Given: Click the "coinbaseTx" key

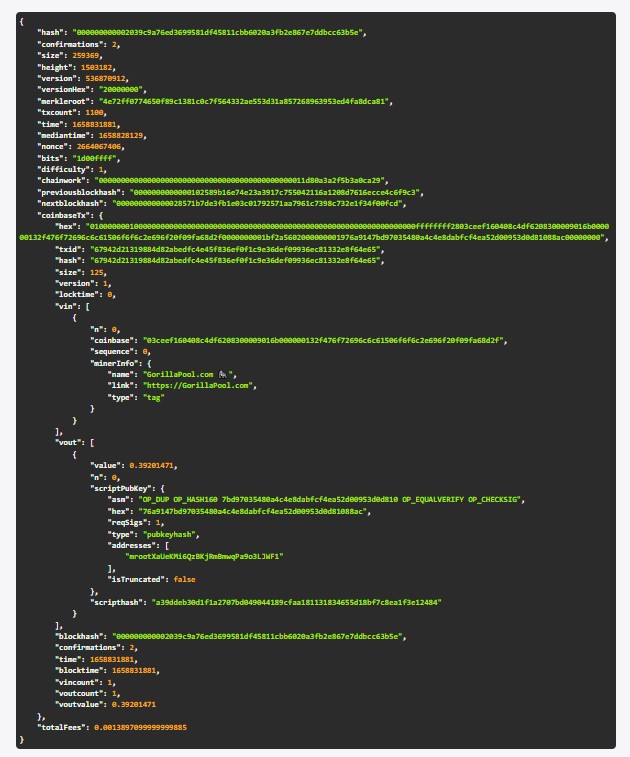Looking at the screenshot, I should point(63,215).
